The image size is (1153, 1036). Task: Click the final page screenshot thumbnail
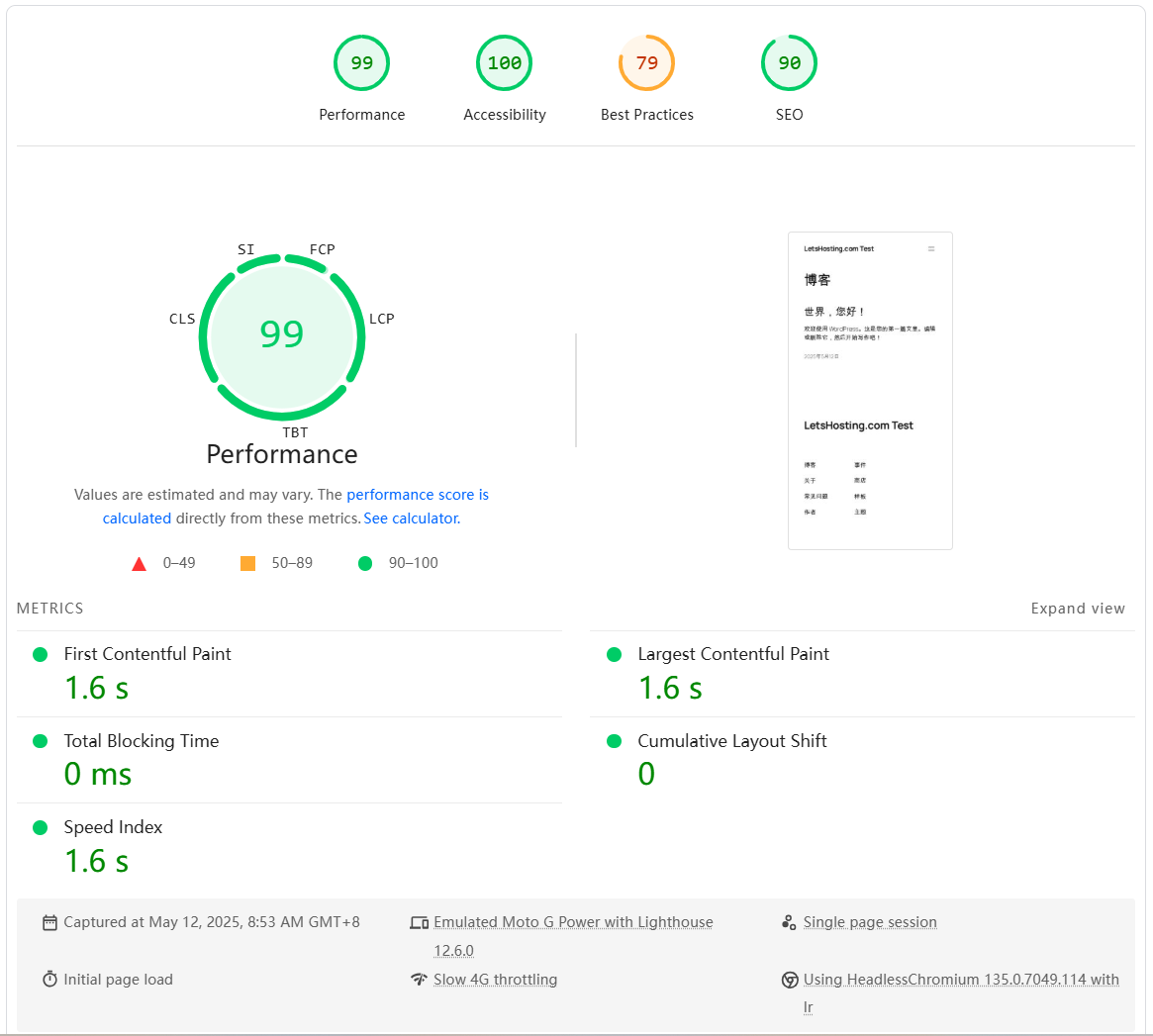tap(870, 391)
